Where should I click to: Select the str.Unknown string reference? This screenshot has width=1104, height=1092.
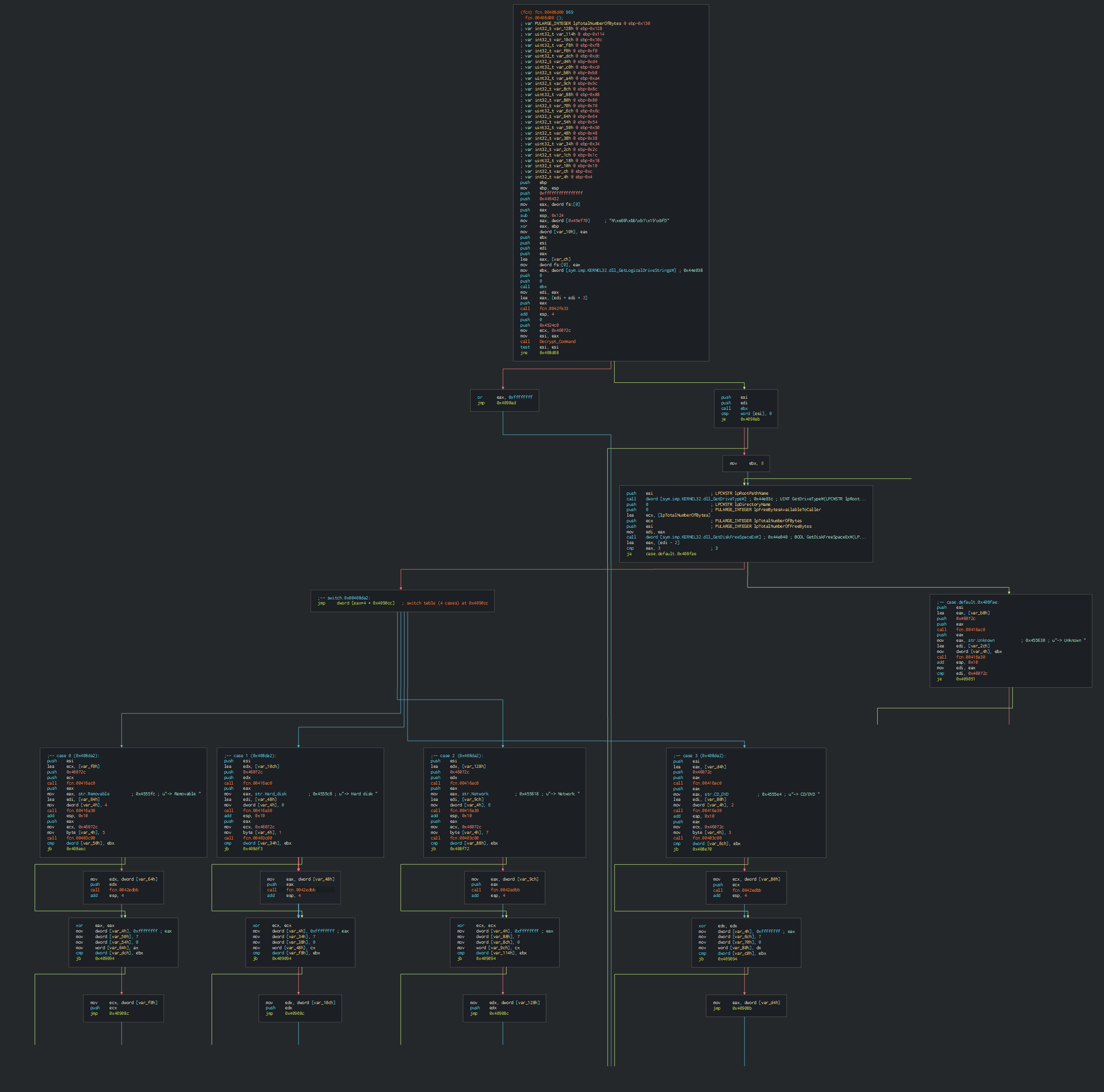tap(981, 641)
